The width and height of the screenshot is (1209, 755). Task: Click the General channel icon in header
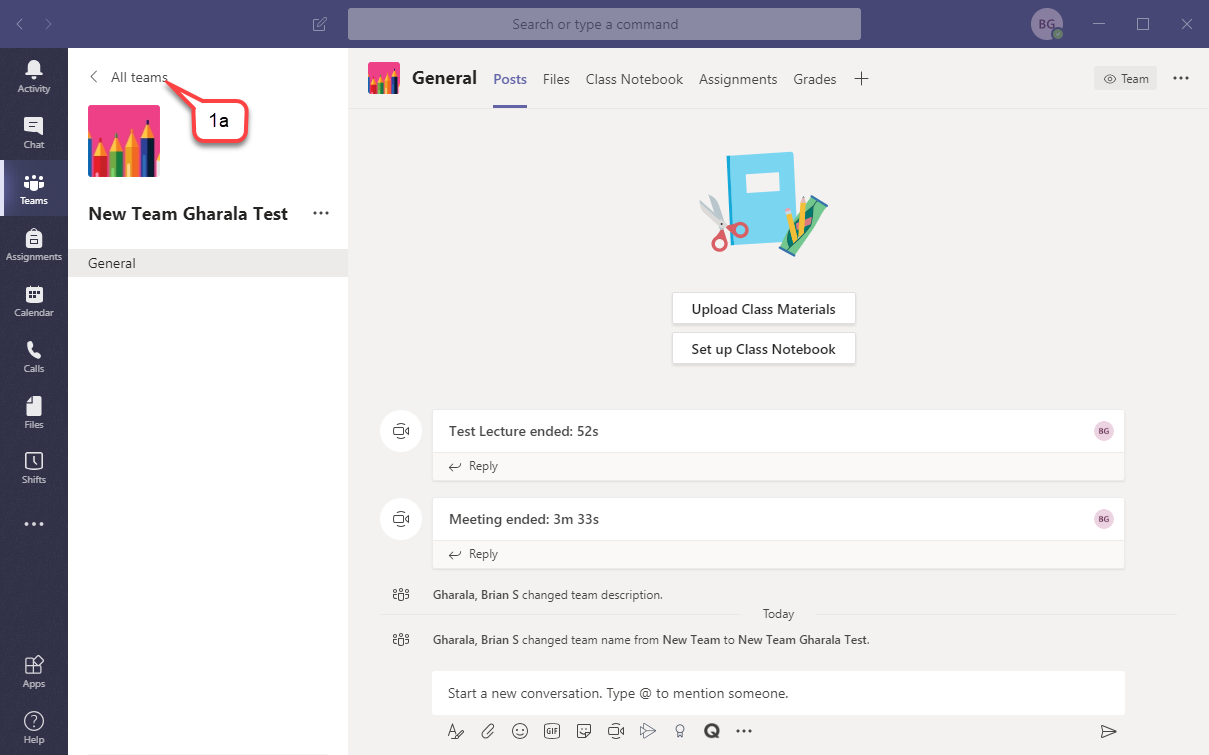384,78
